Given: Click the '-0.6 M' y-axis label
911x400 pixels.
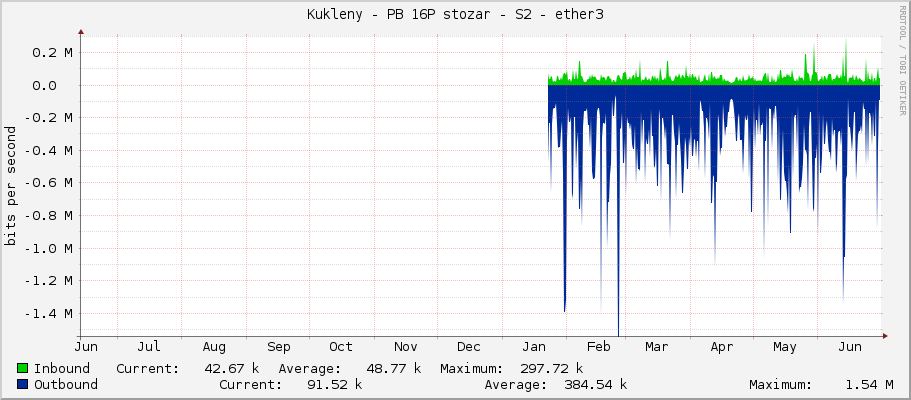Looking at the screenshot, I should 48,183.
